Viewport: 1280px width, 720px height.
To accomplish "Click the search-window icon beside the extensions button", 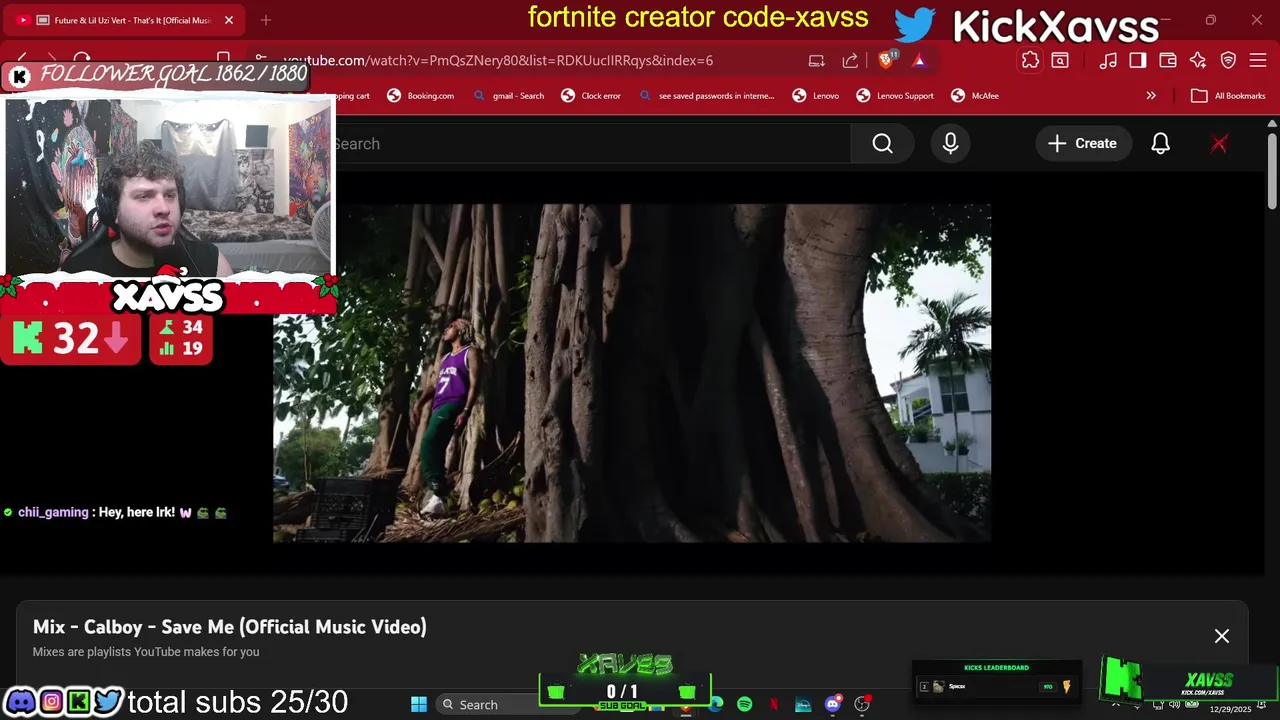I will pos(1060,60).
